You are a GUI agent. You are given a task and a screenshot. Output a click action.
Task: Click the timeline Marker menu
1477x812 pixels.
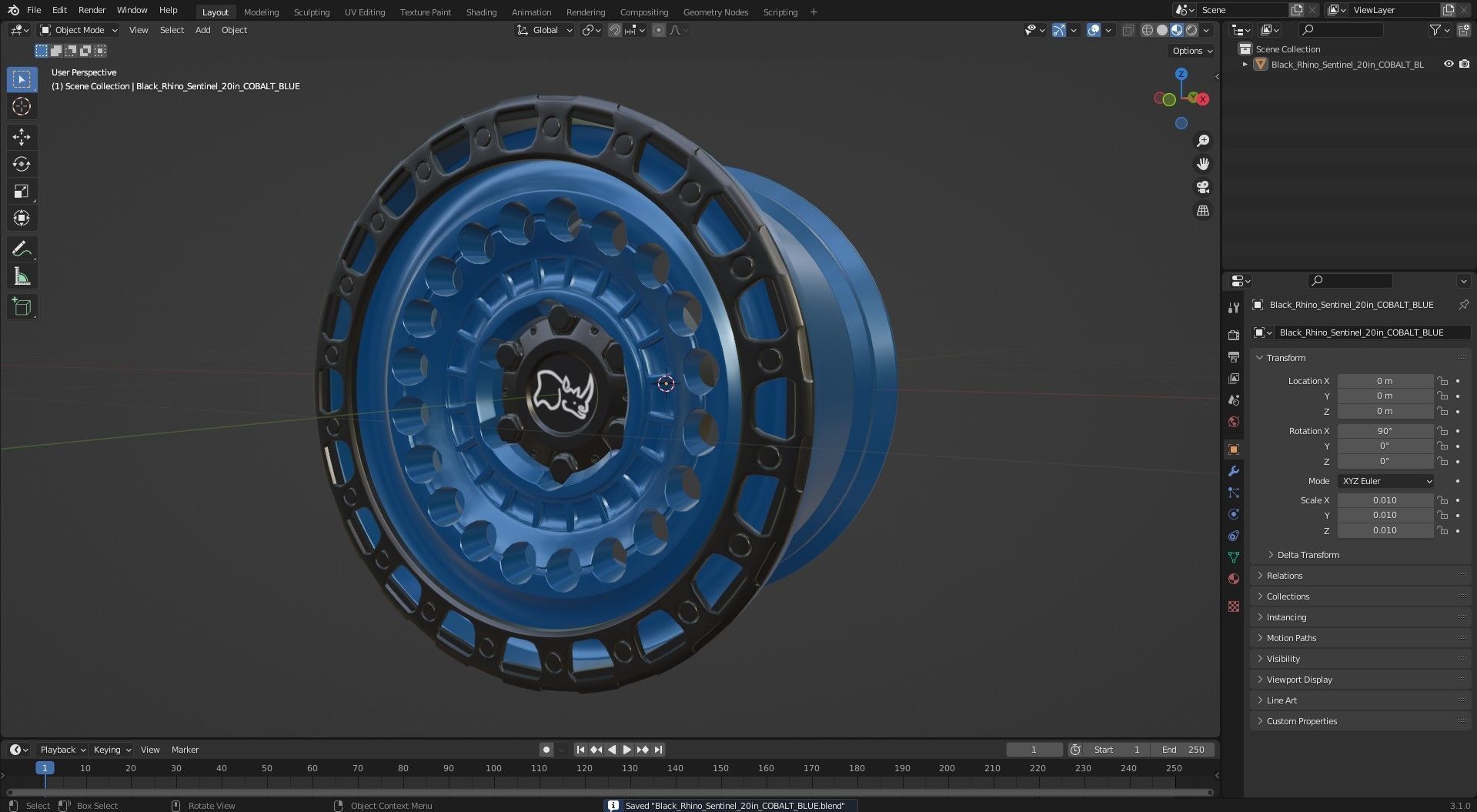(x=185, y=750)
